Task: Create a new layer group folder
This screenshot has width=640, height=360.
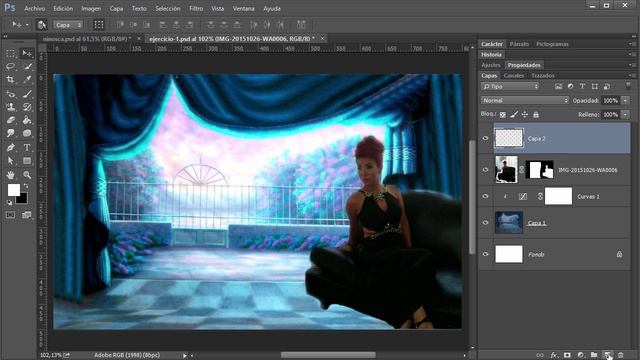Action: (x=594, y=355)
